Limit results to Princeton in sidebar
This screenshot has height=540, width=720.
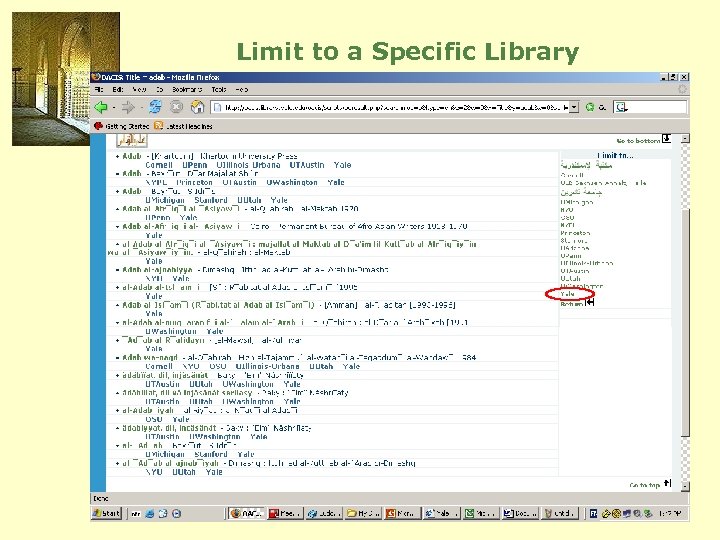pyautogui.click(x=575, y=233)
